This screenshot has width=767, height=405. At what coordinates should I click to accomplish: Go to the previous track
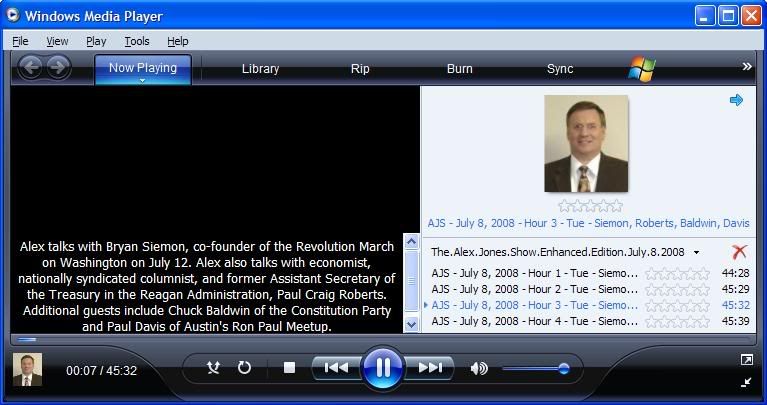(336, 367)
